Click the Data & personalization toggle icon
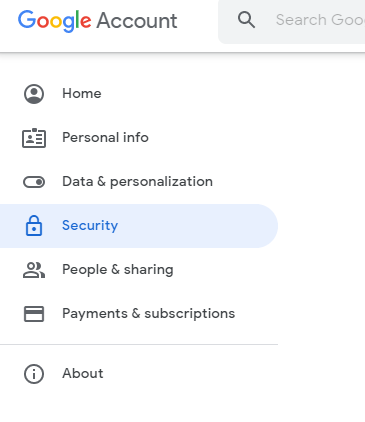The width and height of the screenshot is (365, 422). (34, 182)
